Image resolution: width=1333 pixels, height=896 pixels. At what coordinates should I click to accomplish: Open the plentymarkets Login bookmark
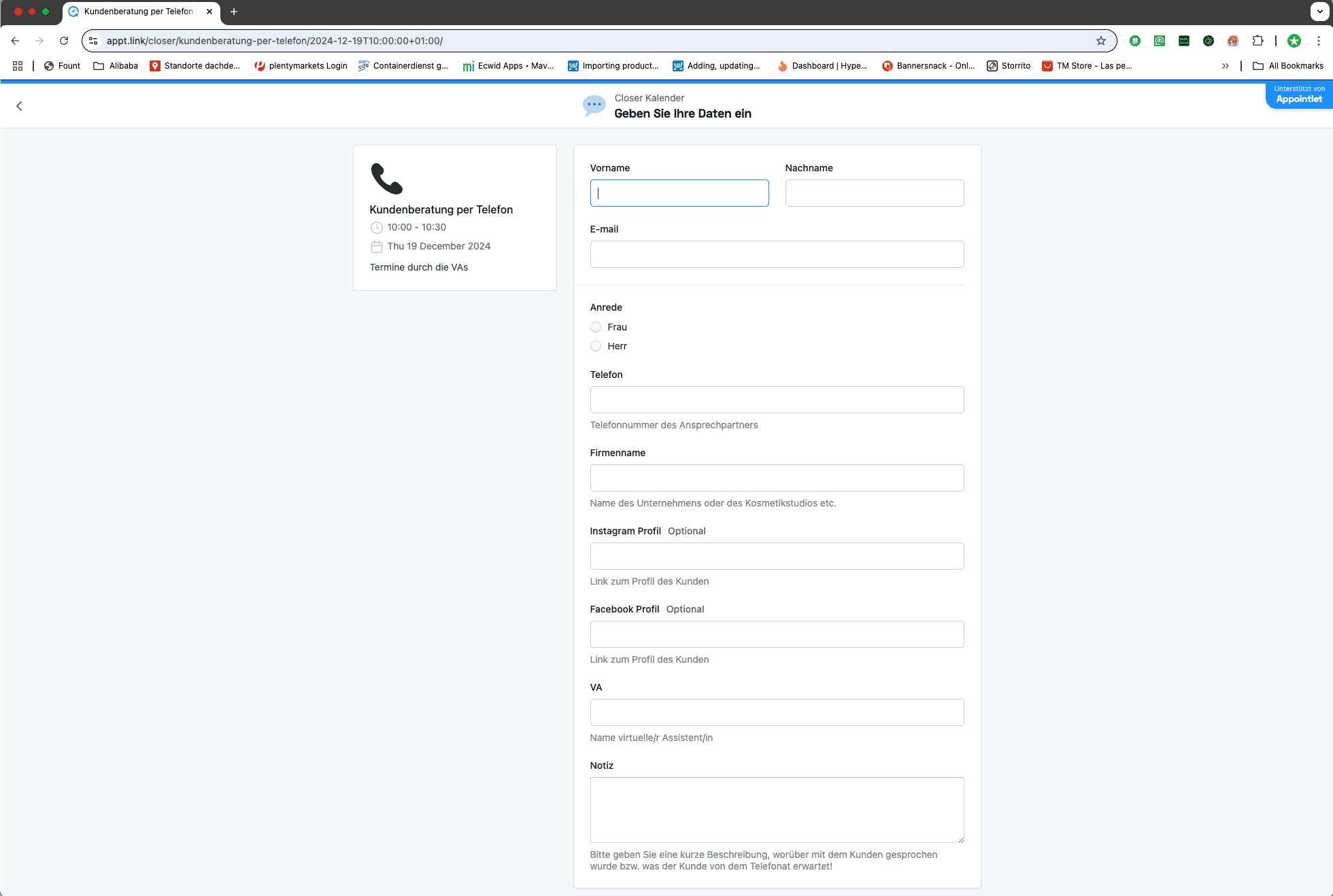[301, 66]
